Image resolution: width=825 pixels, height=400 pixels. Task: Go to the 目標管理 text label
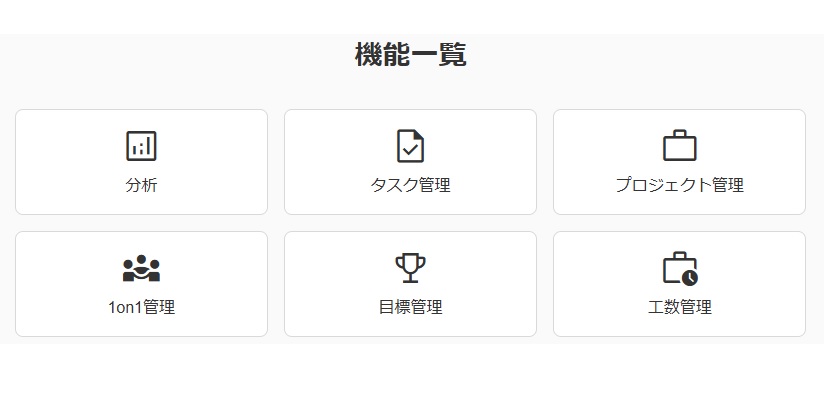coord(410,307)
